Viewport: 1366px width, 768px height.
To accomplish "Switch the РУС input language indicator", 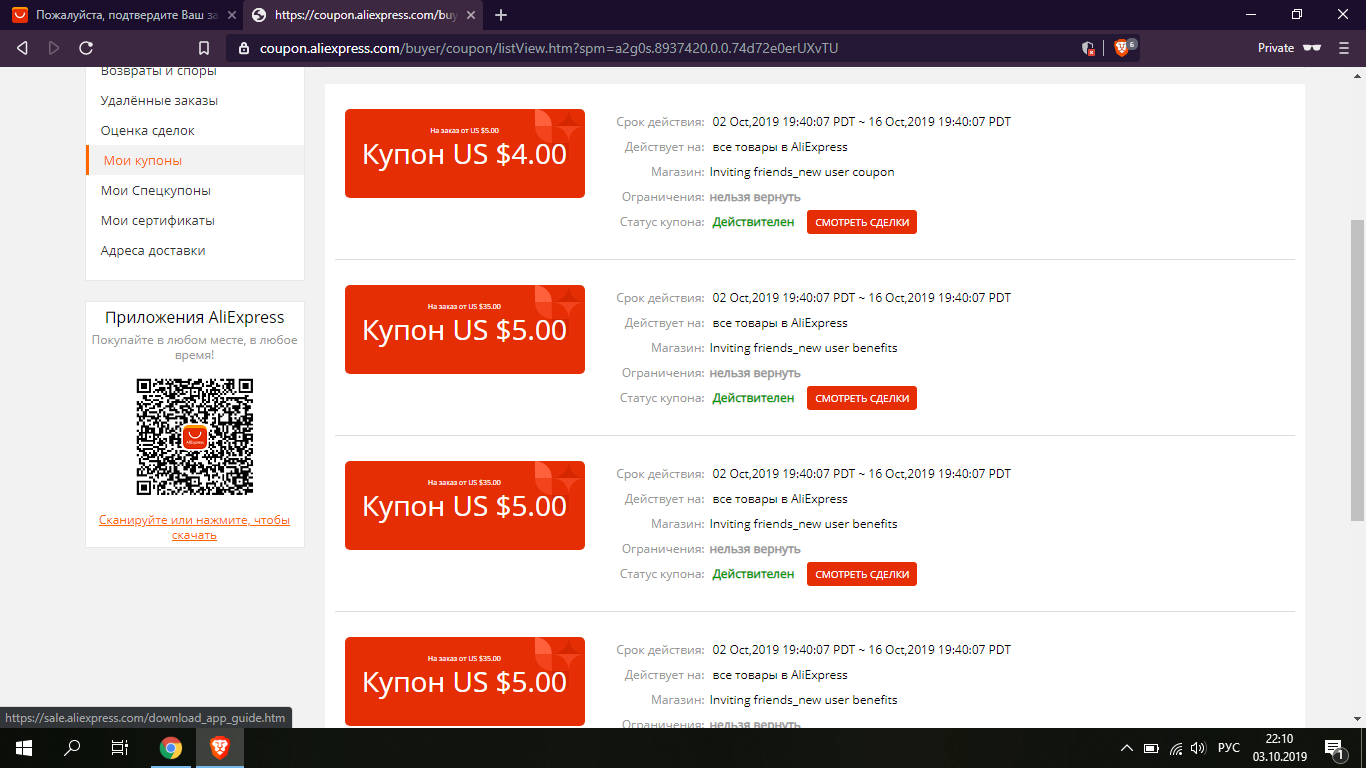I will click(x=1229, y=748).
